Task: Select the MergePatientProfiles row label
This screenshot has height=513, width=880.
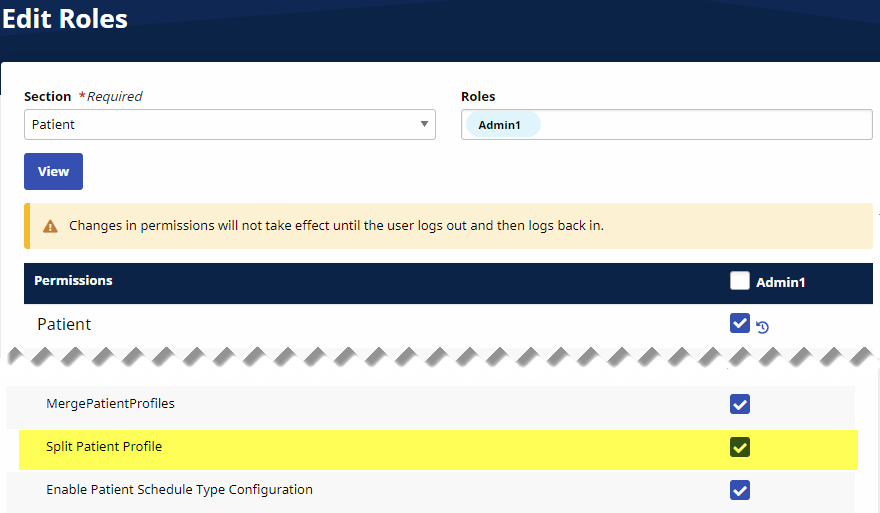Action: click(x=110, y=404)
